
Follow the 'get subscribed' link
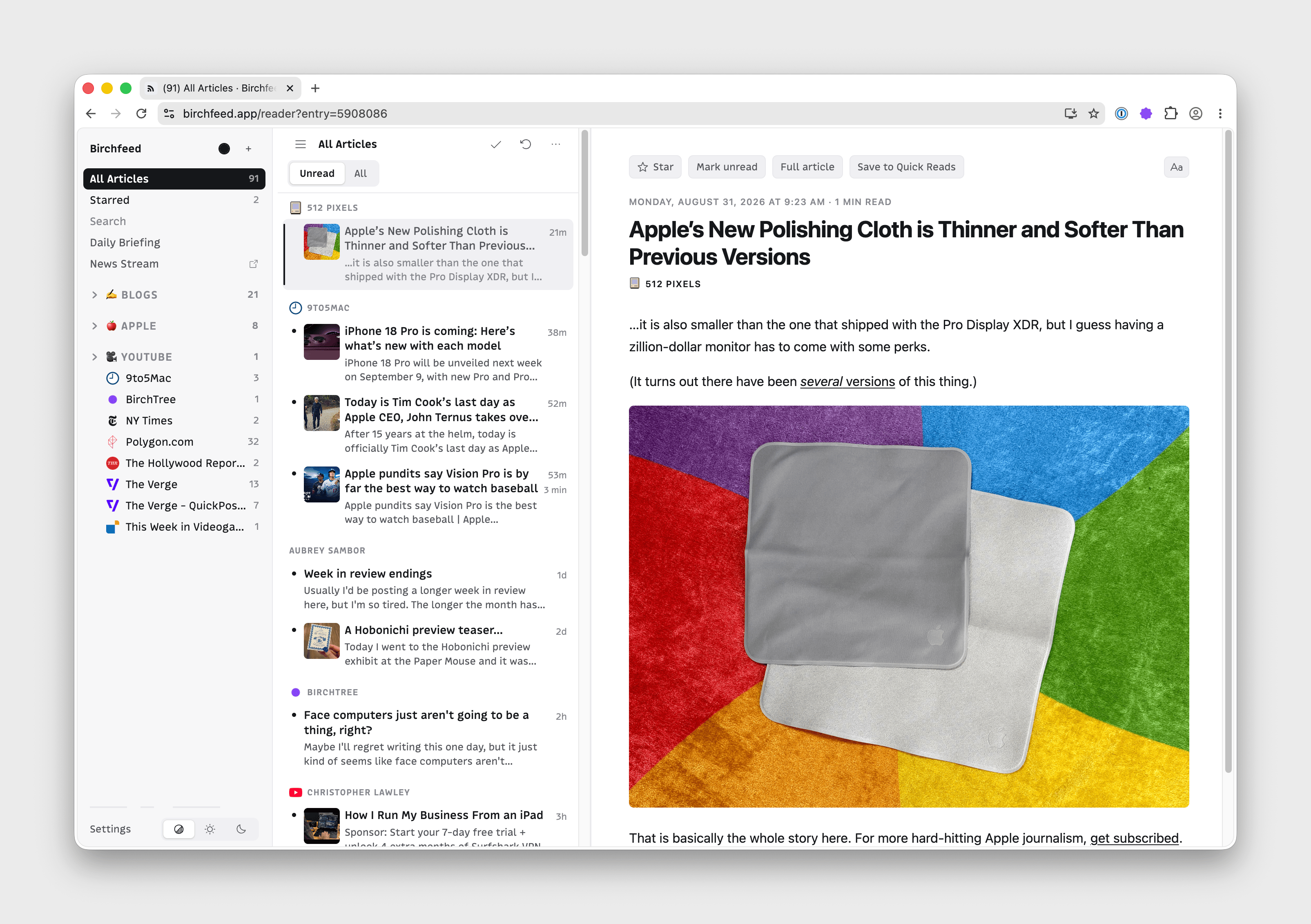pos(1134,838)
